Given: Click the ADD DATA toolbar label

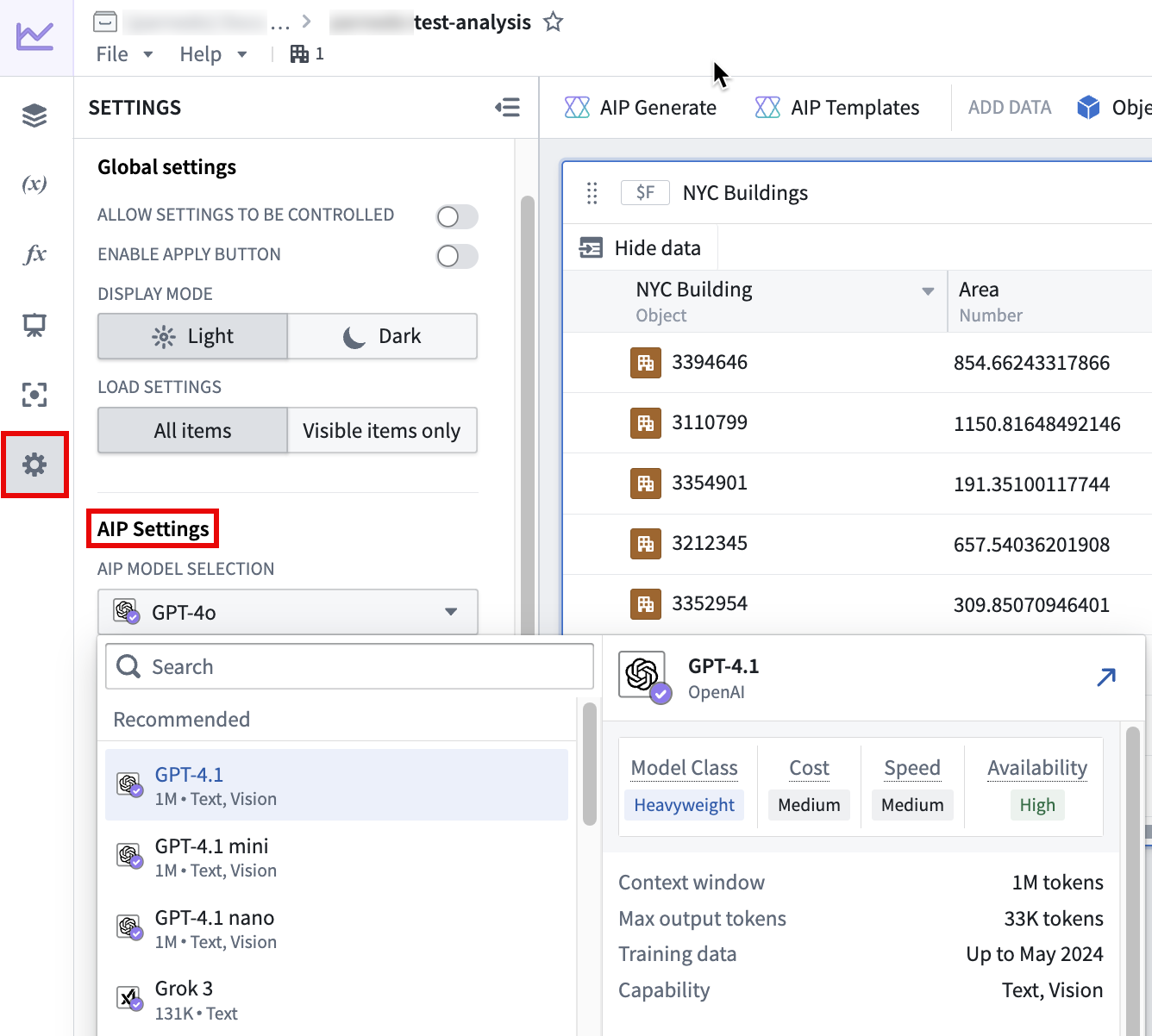Looking at the screenshot, I should click(x=1010, y=107).
